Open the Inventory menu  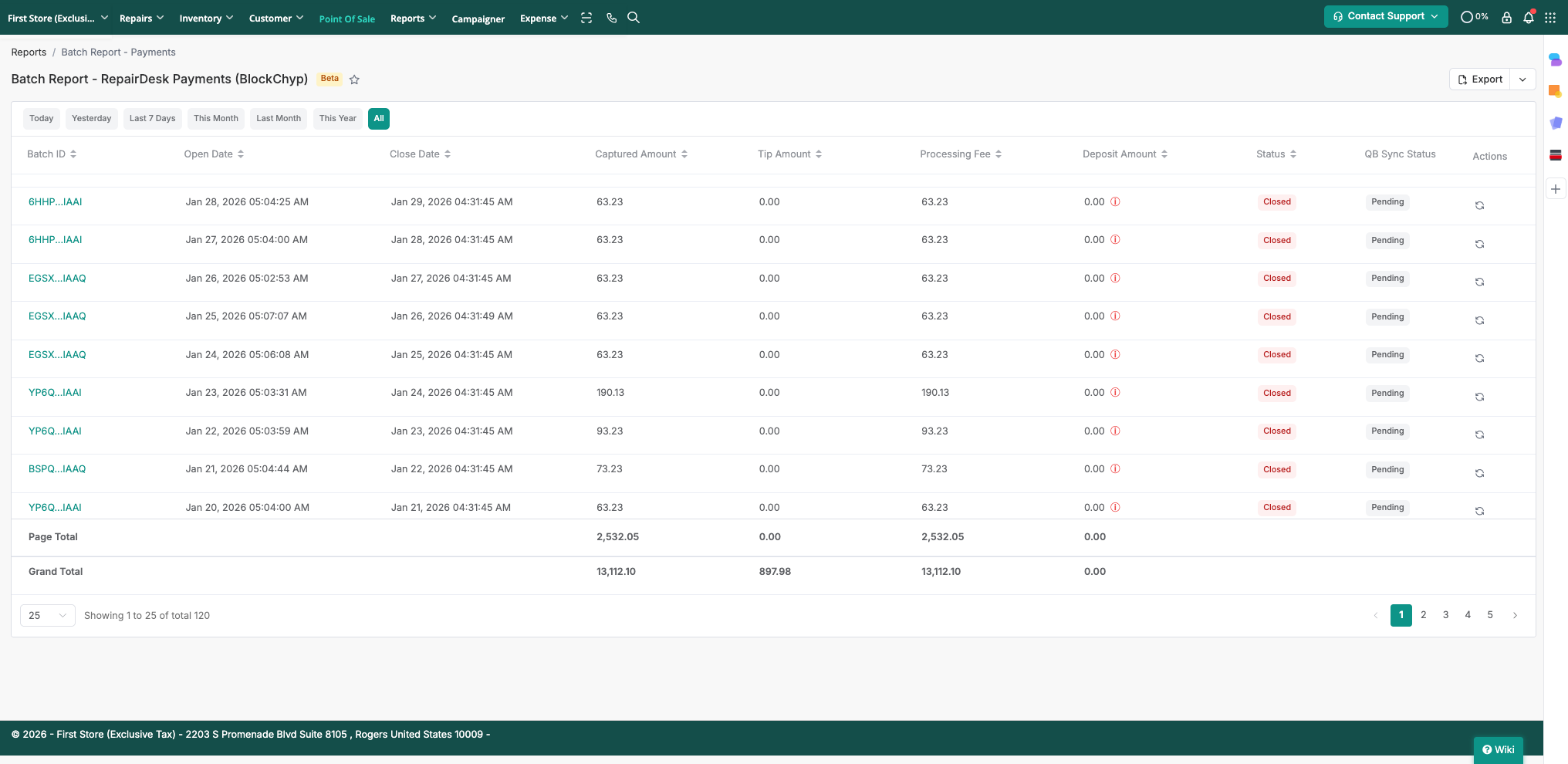pyautogui.click(x=205, y=18)
